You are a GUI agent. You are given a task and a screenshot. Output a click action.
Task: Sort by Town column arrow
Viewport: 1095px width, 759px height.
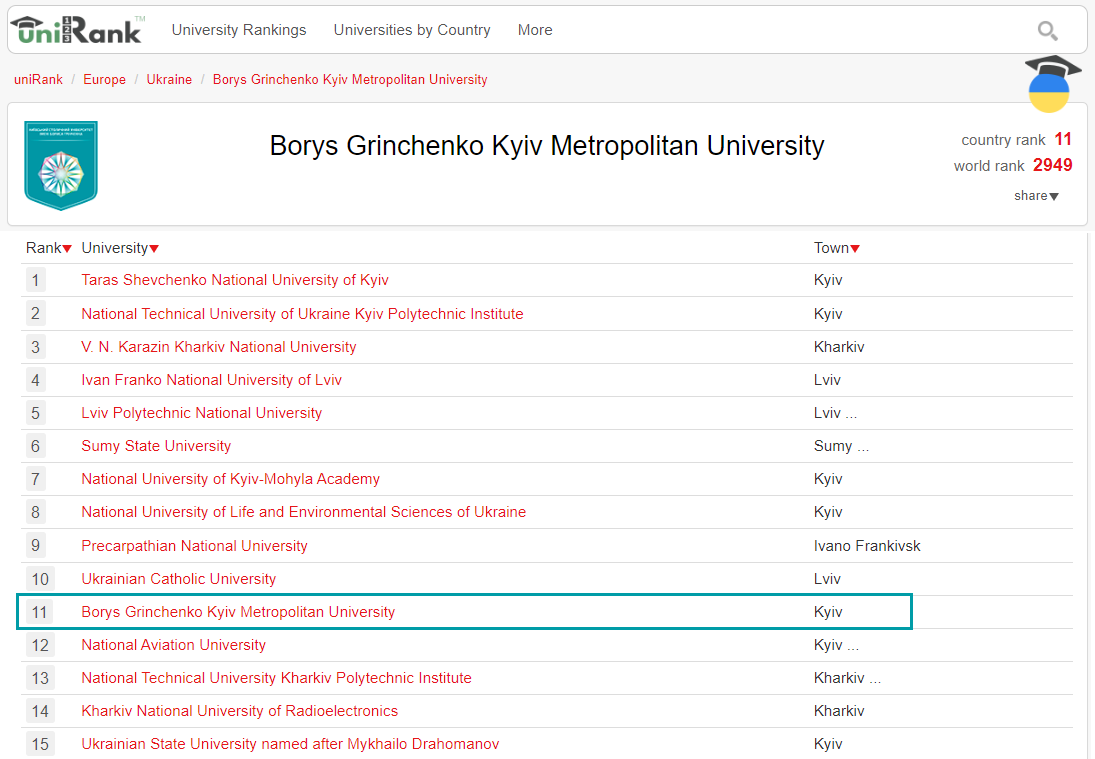click(855, 249)
